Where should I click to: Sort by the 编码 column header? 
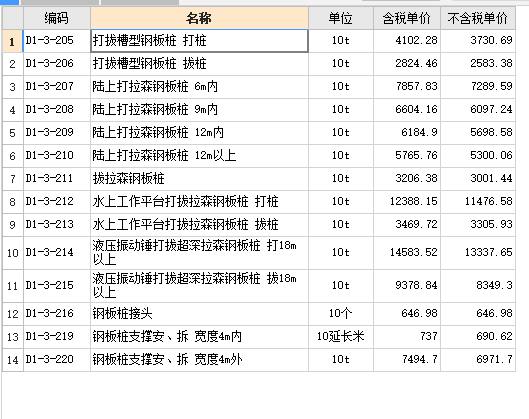pos(57,18)
